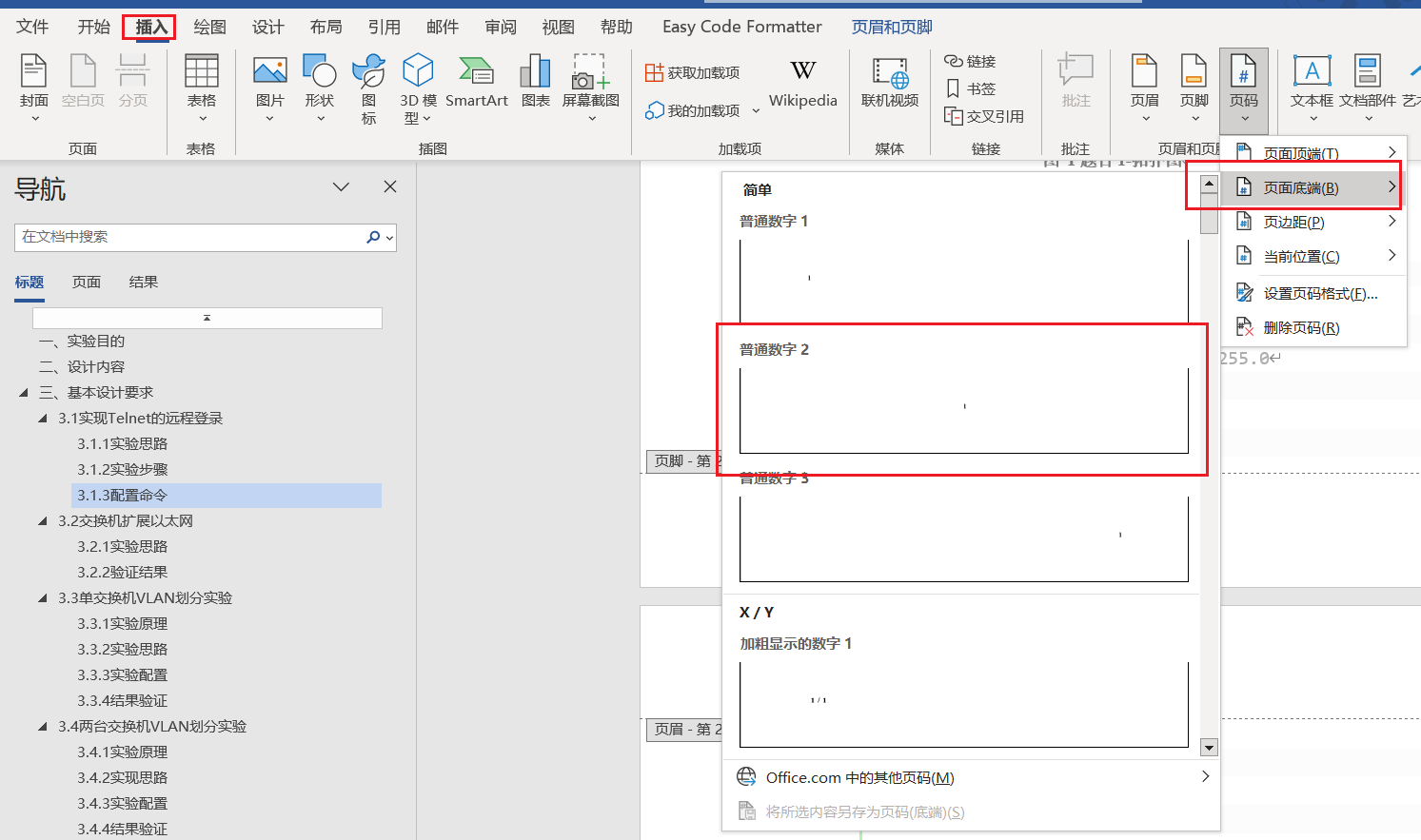This screenshot has width=1421, height=840.
Task: Jump to heading 3.3.2实验思路
Action: pos(123,649)
